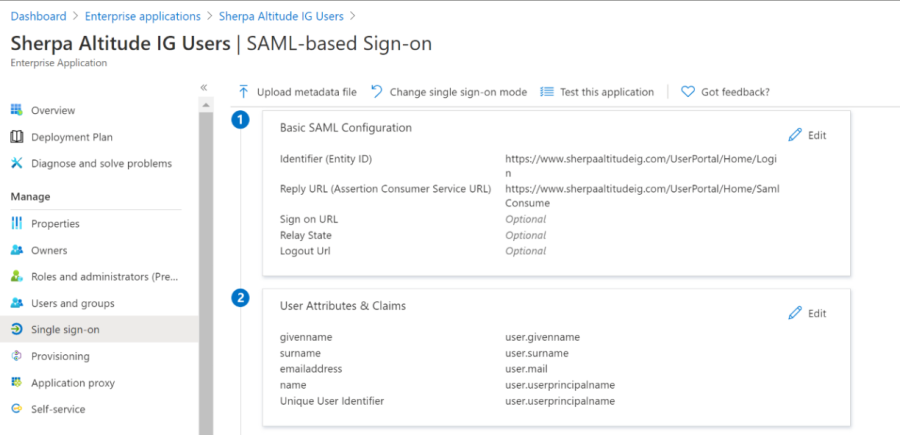Click the Provisioning icon

pos(17,356)
